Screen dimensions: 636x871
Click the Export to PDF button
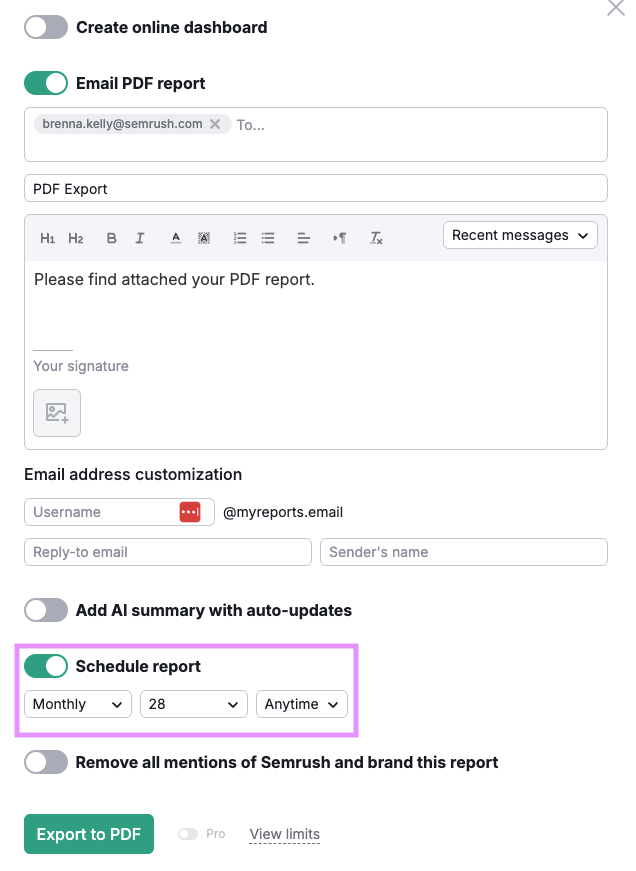(89, 834)
